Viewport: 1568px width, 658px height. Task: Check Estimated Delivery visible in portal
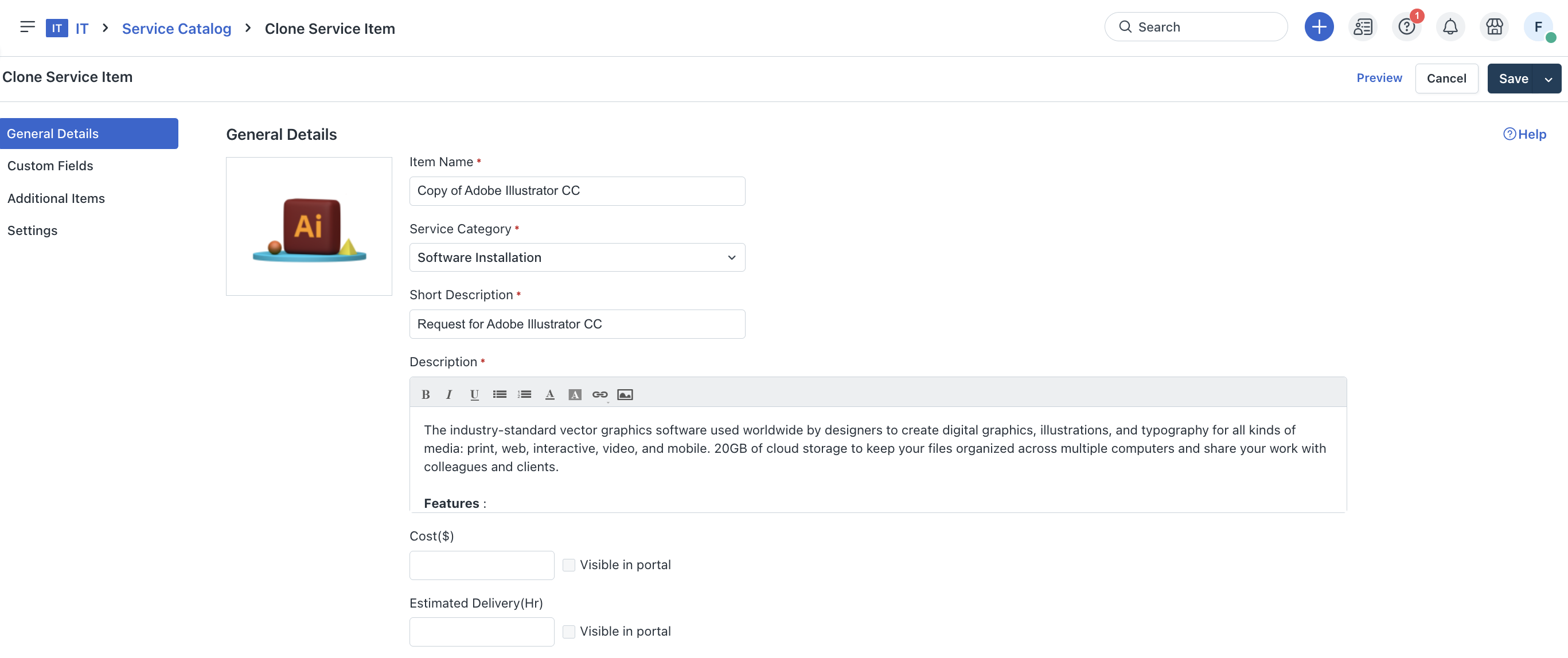click(x=568, y=632)
